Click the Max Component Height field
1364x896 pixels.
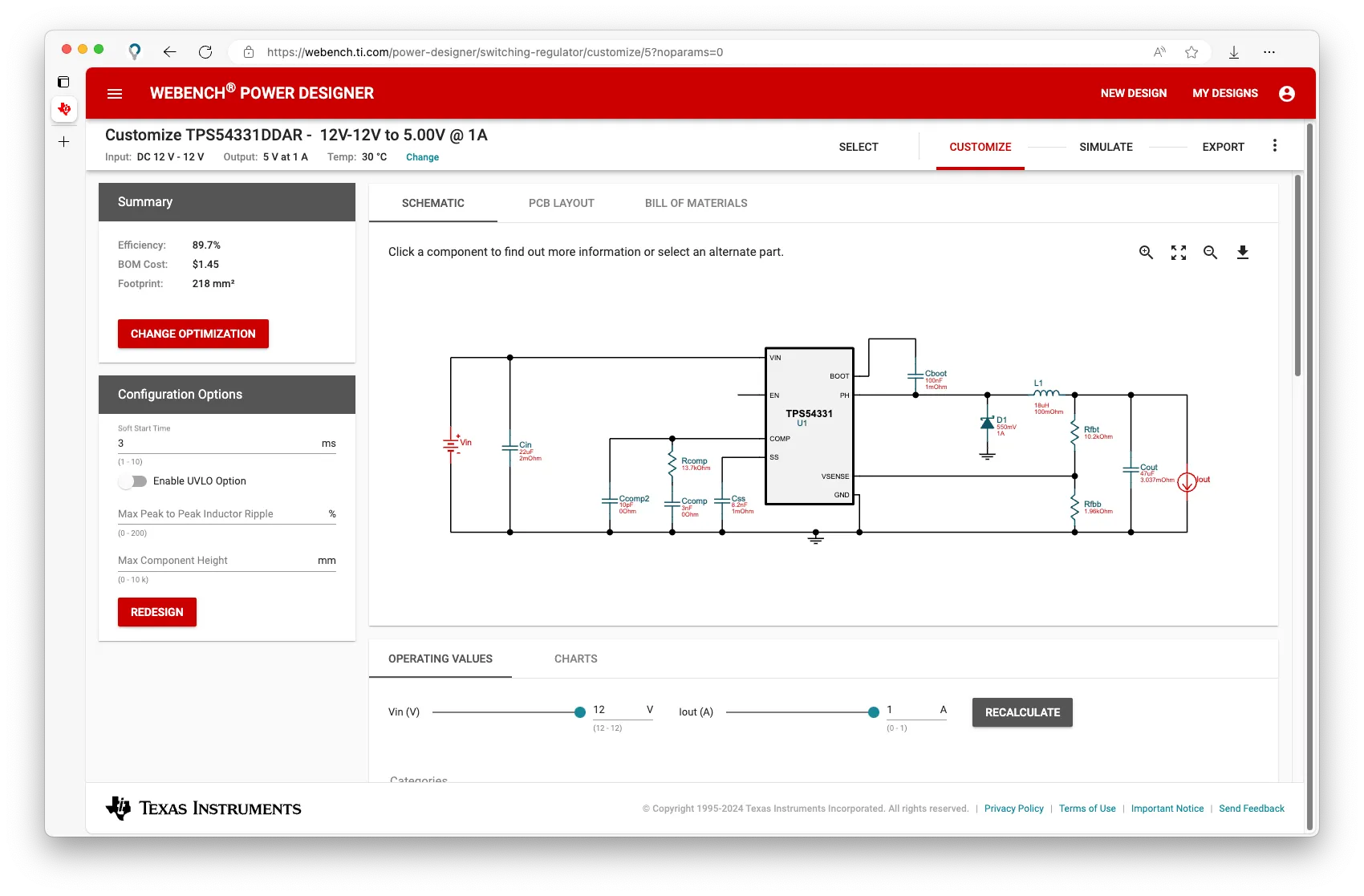pyautogui.click(x=227, y=561)
